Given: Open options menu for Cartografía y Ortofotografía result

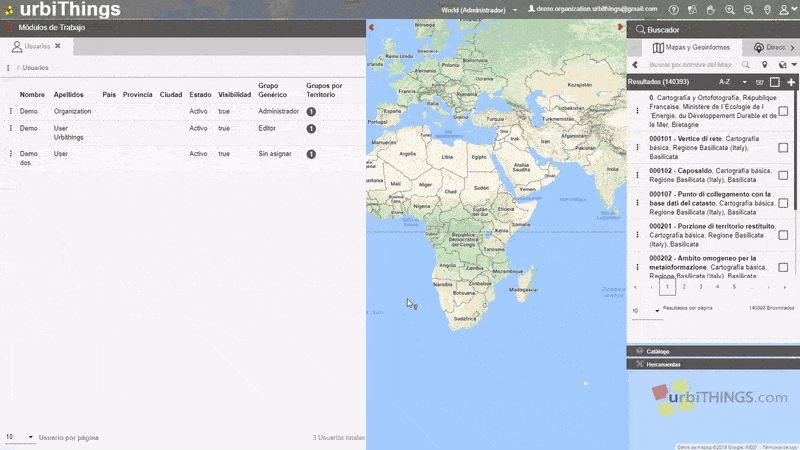Looking at the screenshot, I should tap(637, 111).
